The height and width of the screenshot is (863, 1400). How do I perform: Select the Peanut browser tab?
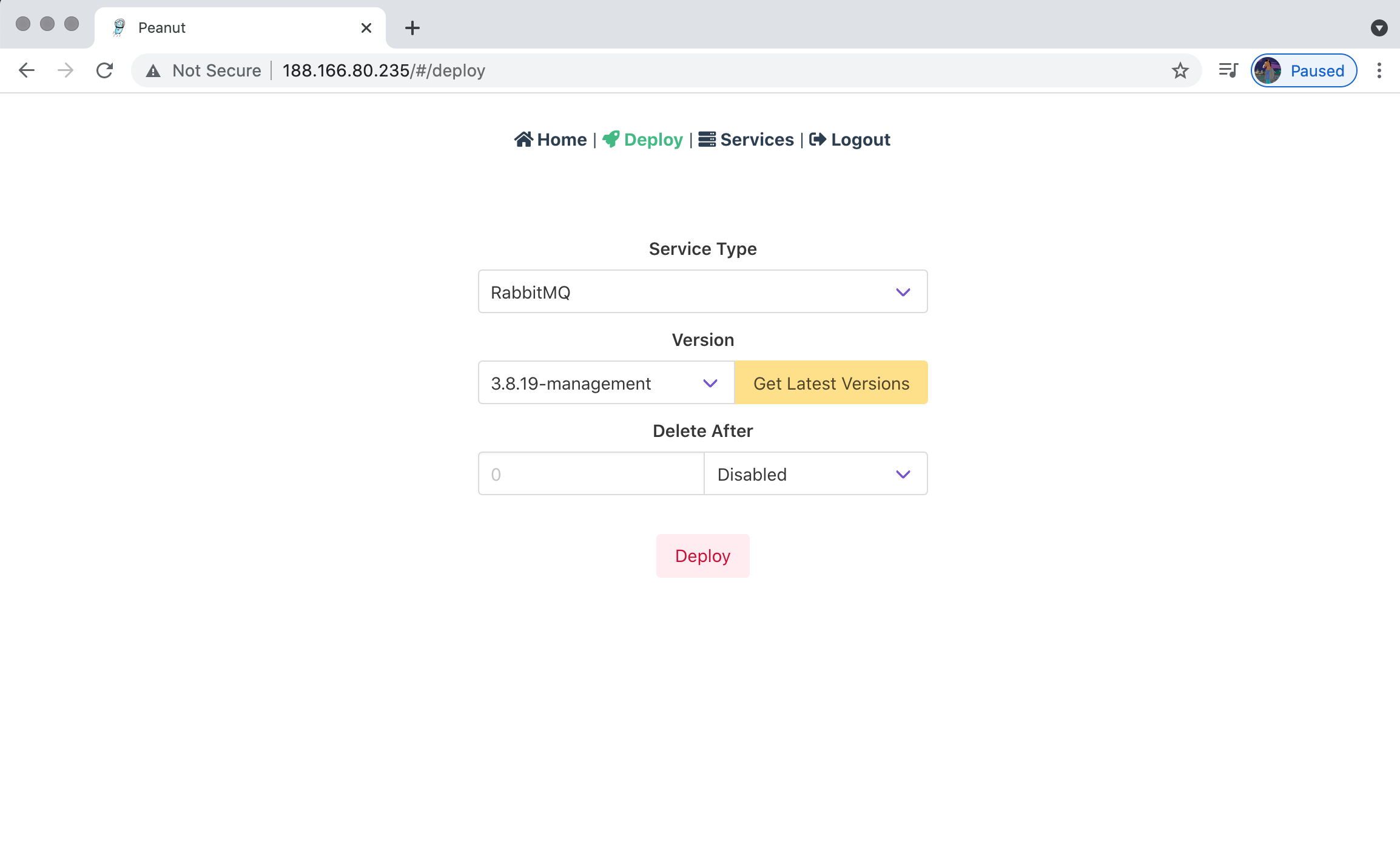pyautogui.click(x=240, y=28)
